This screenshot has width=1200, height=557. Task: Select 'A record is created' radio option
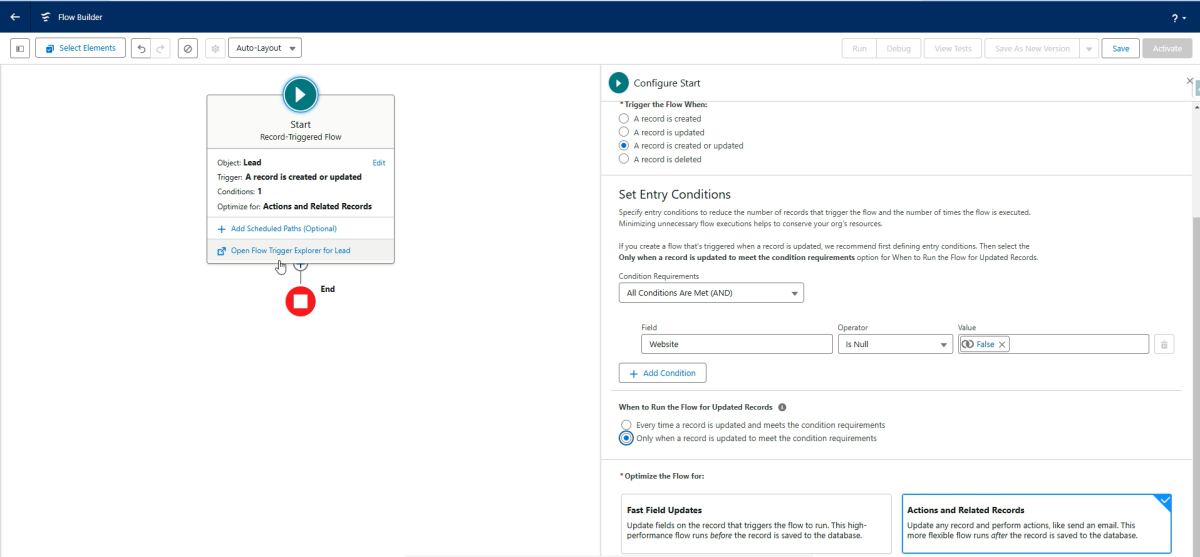pyautogui.click(x=624, y=118)
